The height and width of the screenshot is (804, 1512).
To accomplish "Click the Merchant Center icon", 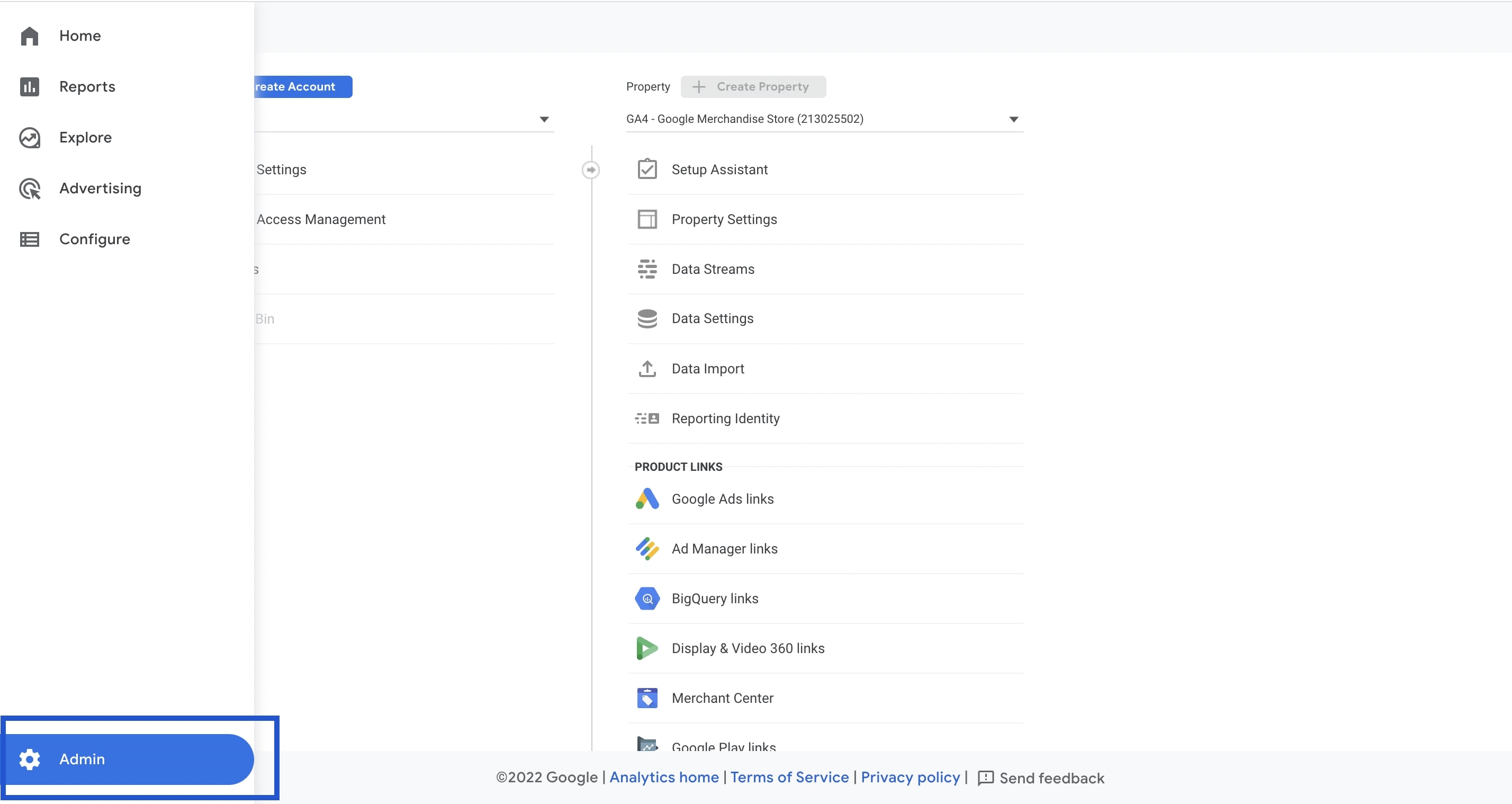I will click(647, 698).
